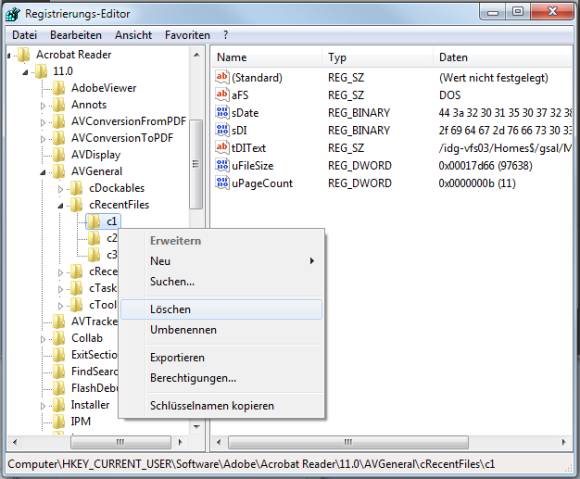Click the uFileSize DWORD value icon
Viewport: 580px width, 479px height.
(222, 165)
